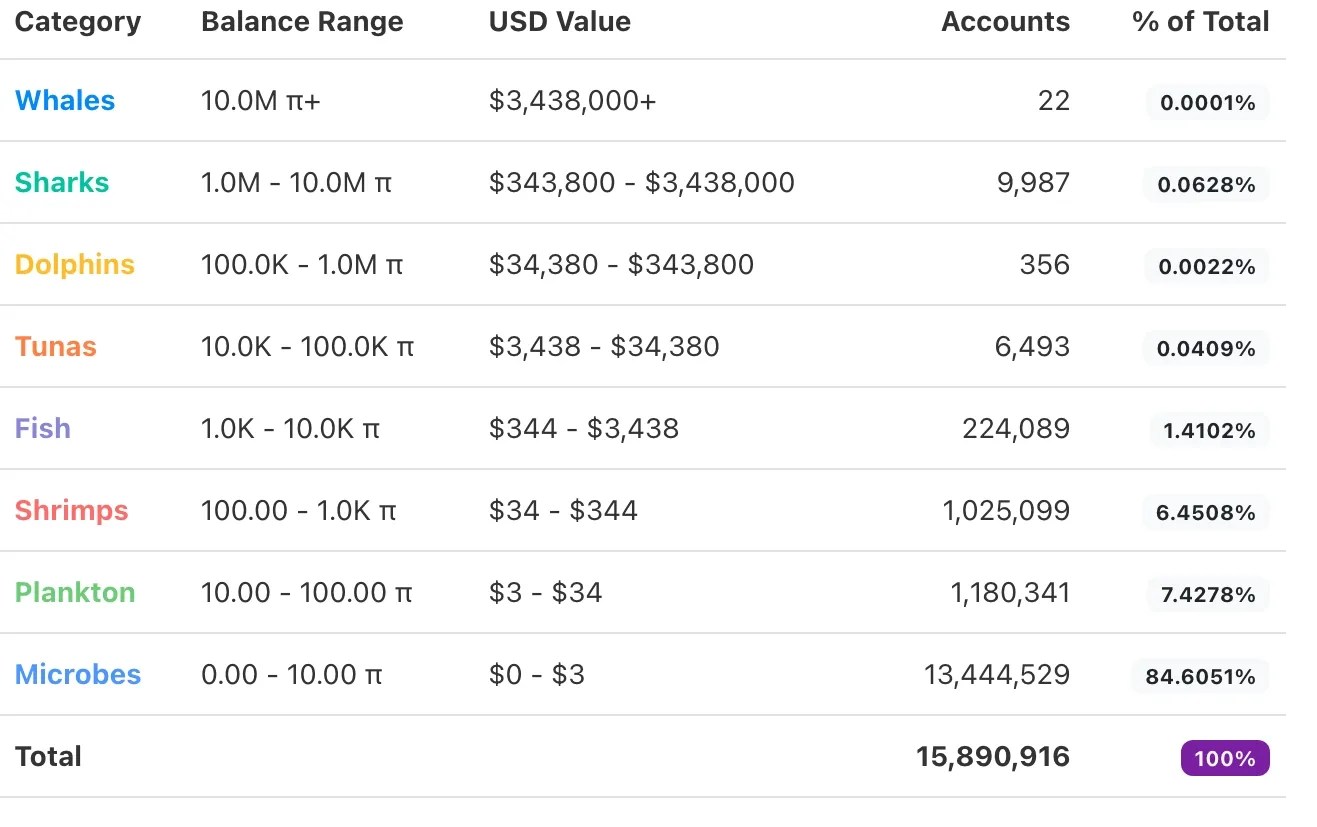This screenshot has width=1317, height=827.
Task: Click the 6.4508% Shrimps badge
Action: (1205, 513)
